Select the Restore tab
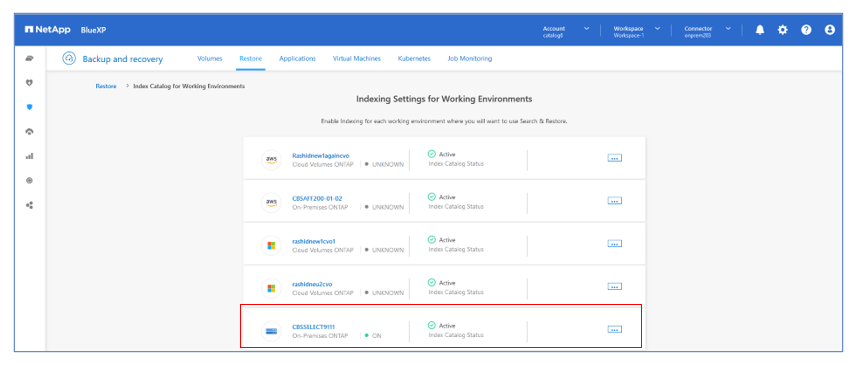Viewport: 862px width, 366px height. [x=251, y=59]
